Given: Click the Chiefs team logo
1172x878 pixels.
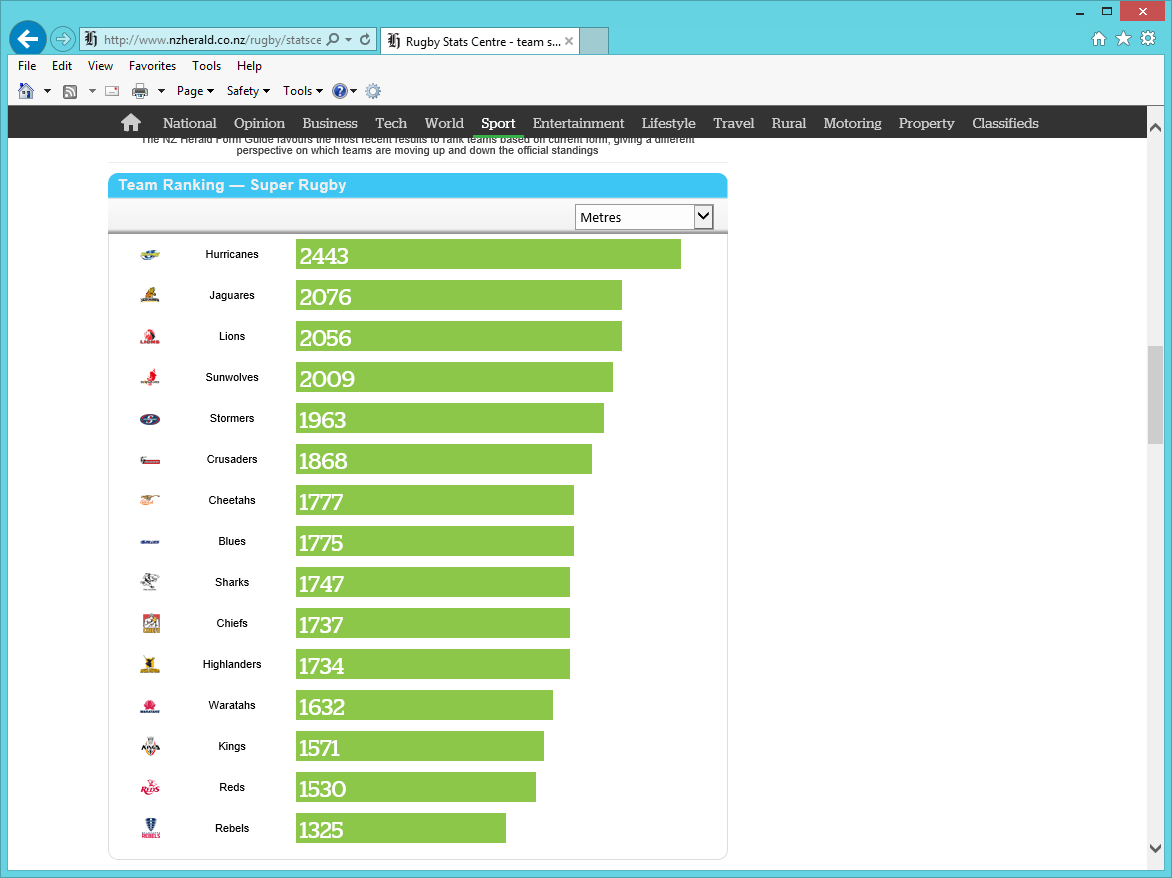Looking at the screenshot, I should (151, 623).
